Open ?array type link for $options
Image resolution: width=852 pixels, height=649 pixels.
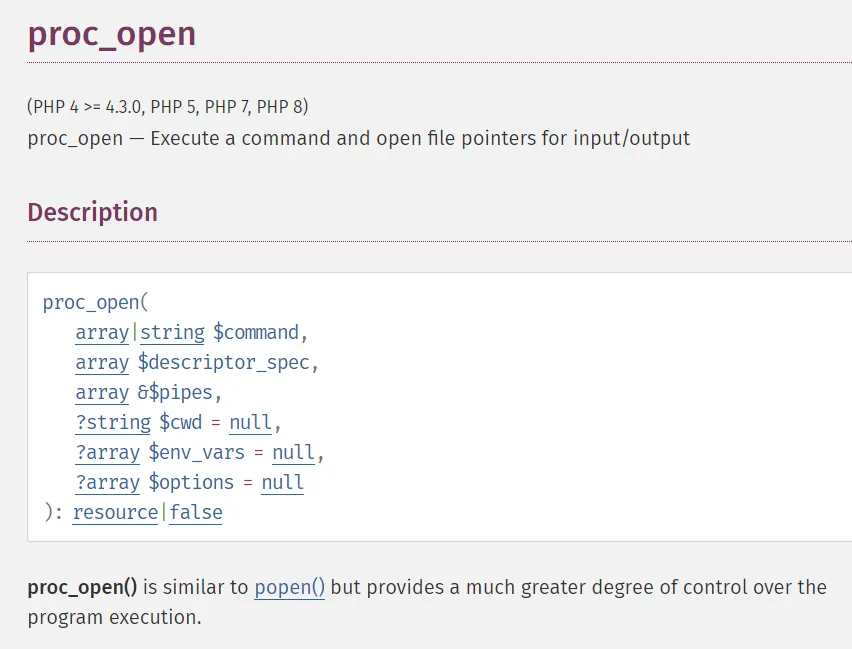click(x=108, y=482)
